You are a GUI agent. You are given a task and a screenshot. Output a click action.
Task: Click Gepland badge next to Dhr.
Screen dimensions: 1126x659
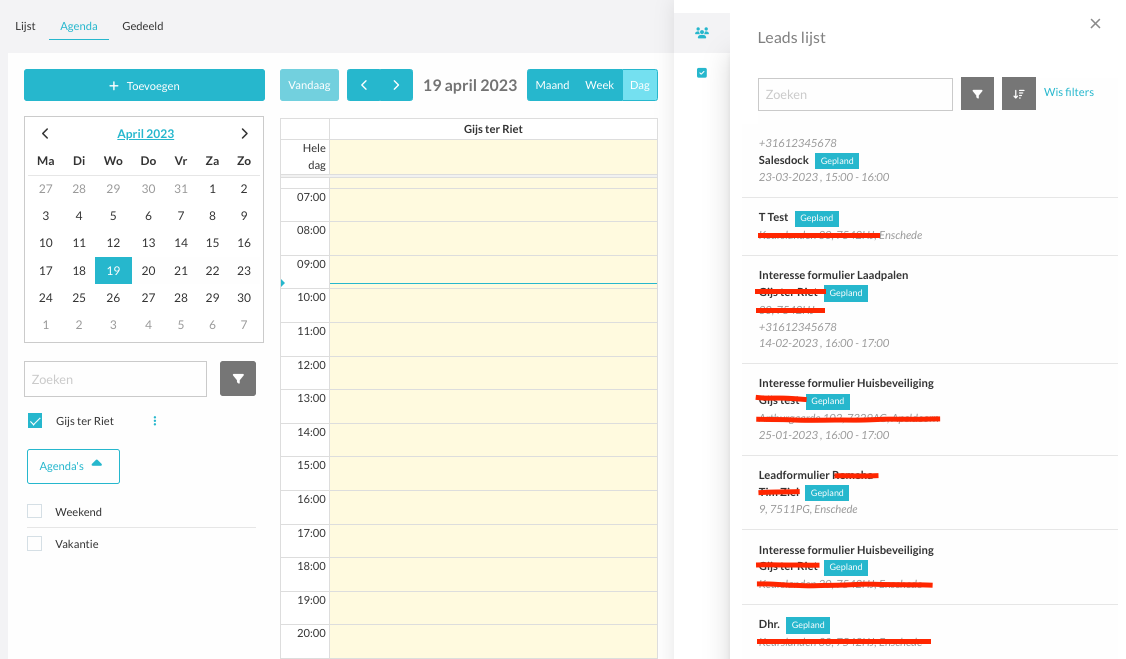coord(808,625)
